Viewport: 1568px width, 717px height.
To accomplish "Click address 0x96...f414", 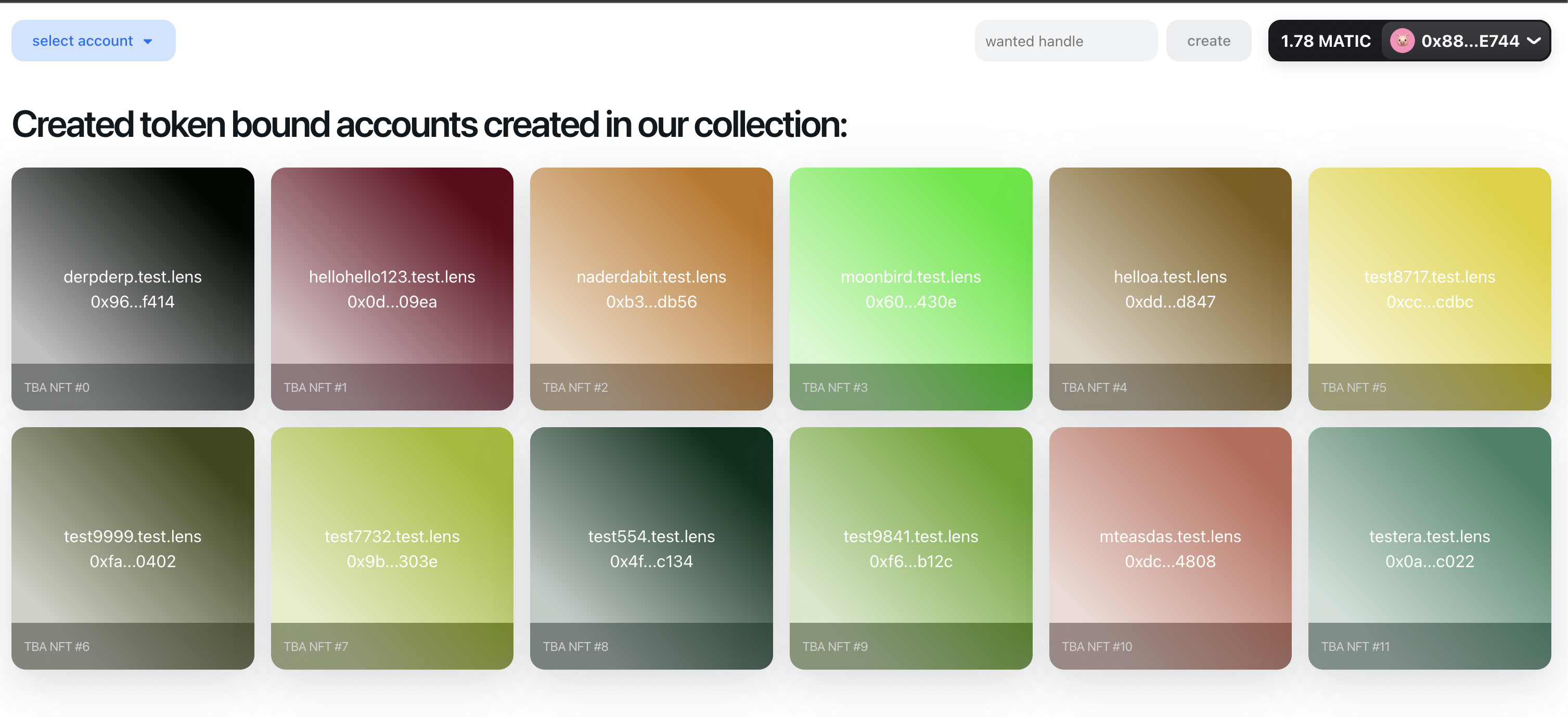I will click(x=133, y=302).
